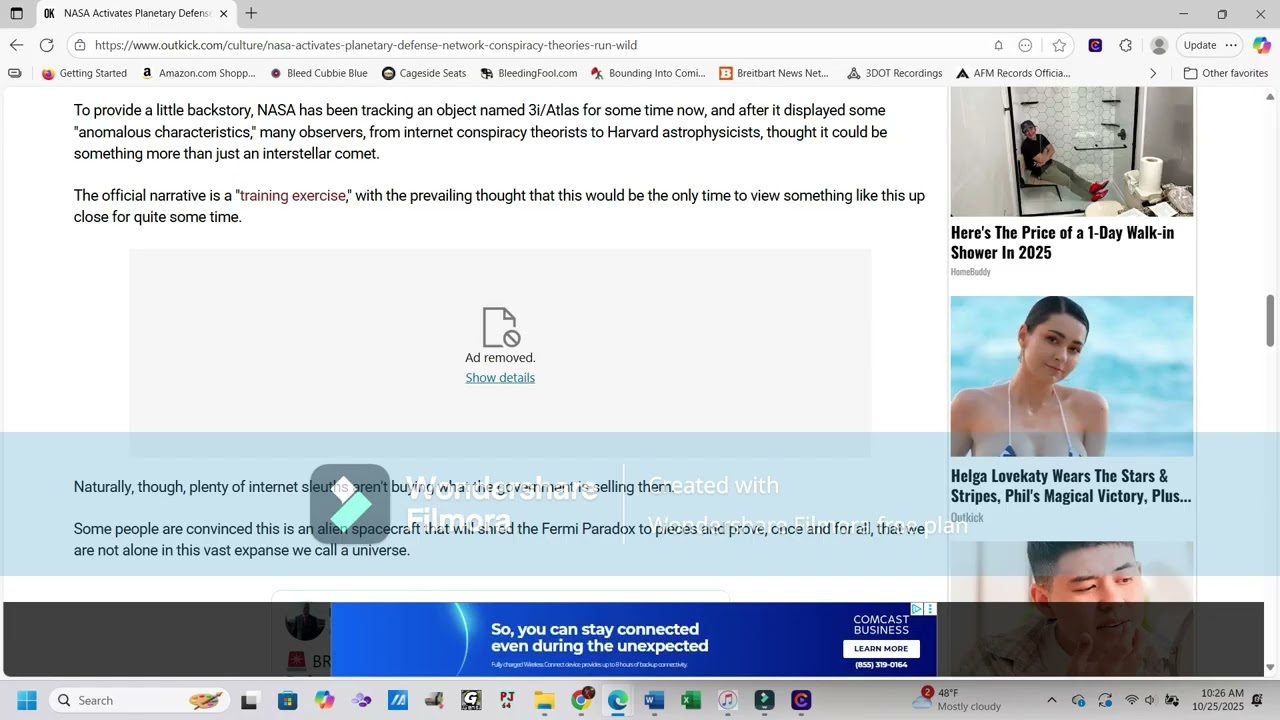
Task: Open Microsoft Word from the taskbar
Action: click(654, 700)
